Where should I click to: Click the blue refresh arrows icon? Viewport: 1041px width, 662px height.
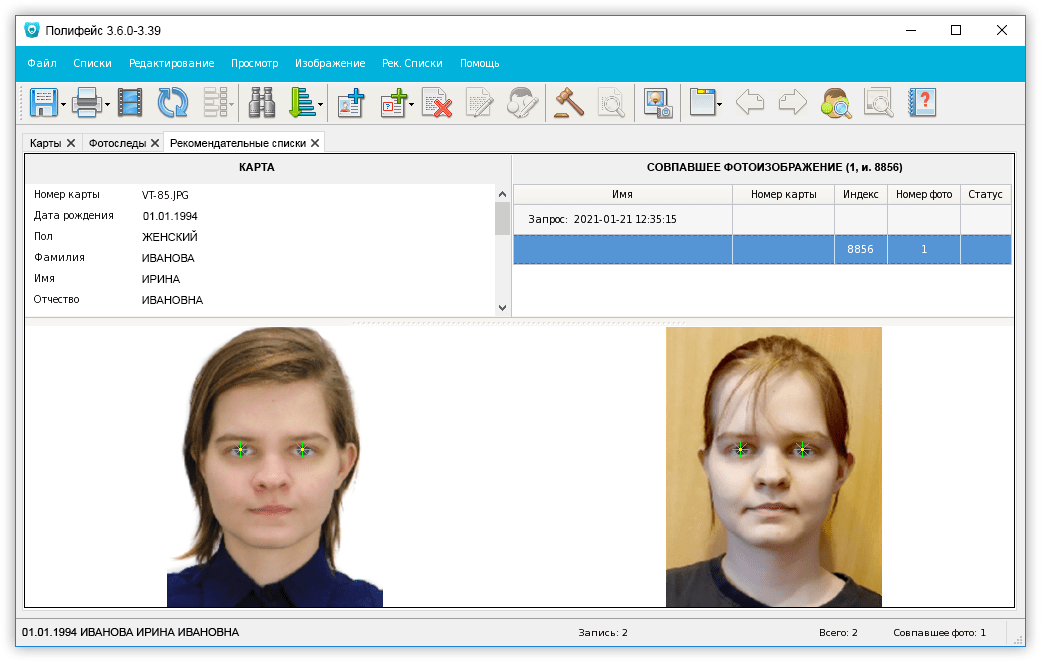click(x=173, y=102)
